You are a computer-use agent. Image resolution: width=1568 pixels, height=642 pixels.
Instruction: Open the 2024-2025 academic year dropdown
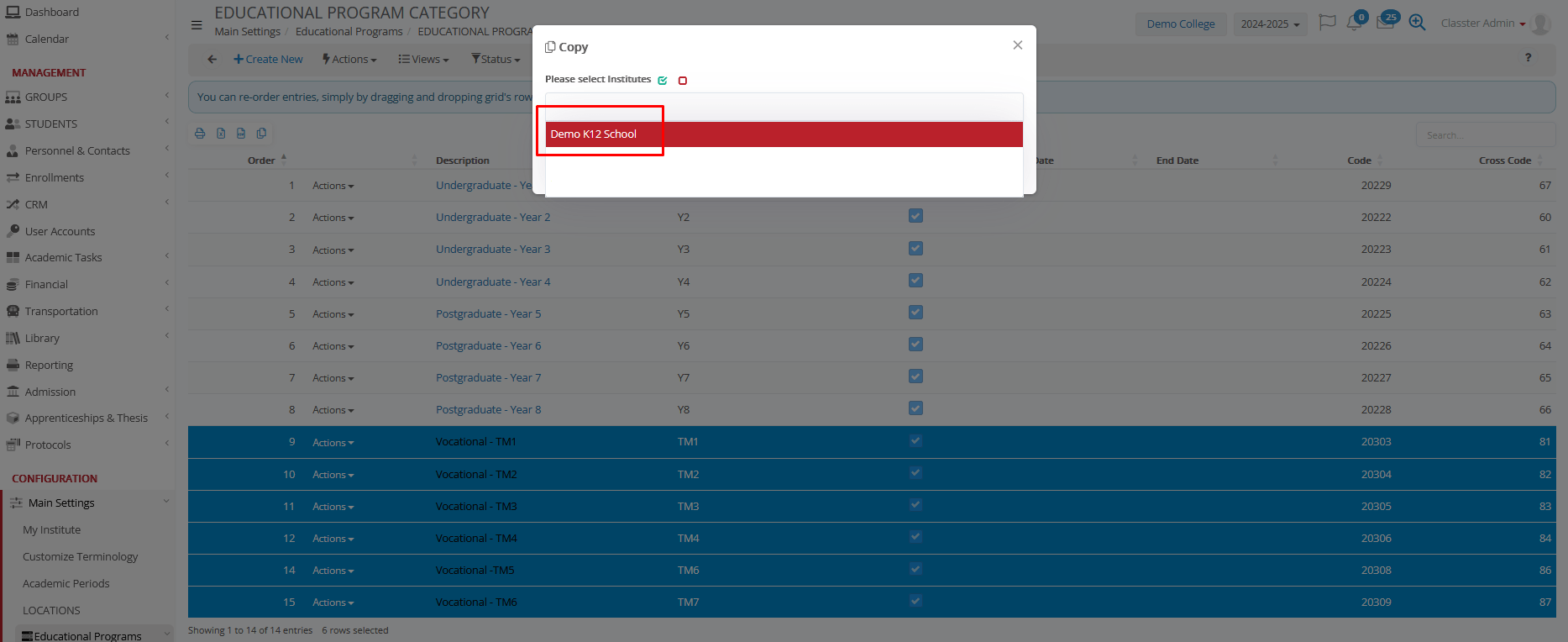[1270, 24]
